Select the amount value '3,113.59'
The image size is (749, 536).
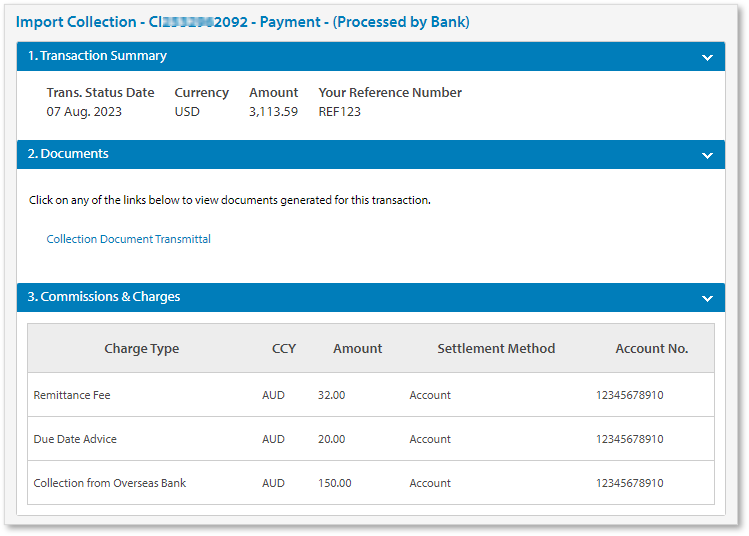click(x=273, y=112)
